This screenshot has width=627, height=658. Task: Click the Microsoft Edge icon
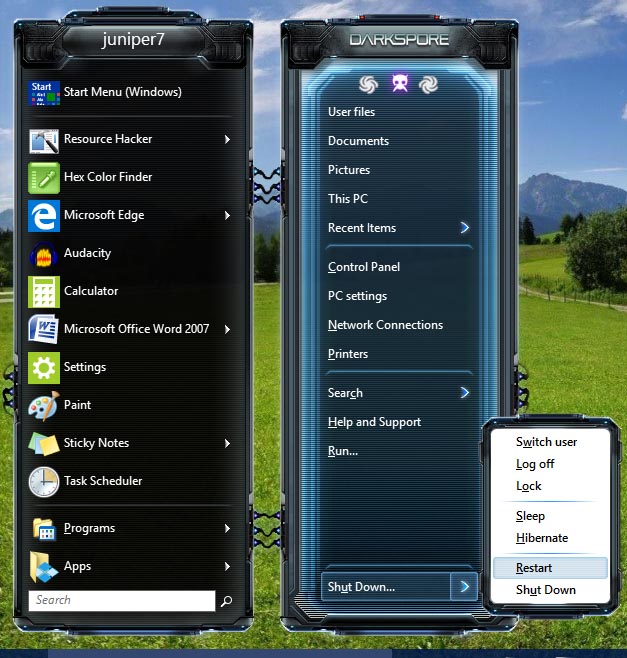pyautogui.click(x=44, y=215)
